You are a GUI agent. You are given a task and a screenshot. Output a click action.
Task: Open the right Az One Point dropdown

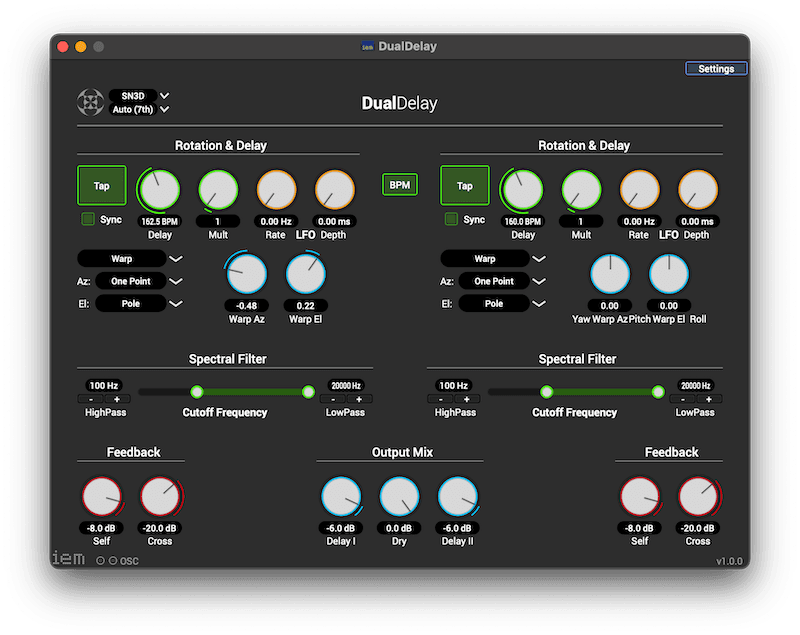tap(503, 281)
